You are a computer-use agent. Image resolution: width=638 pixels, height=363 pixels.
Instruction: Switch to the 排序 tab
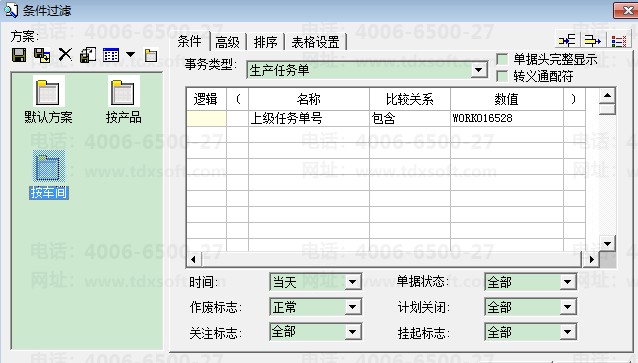pyautogui.click(x=265, y=42)
